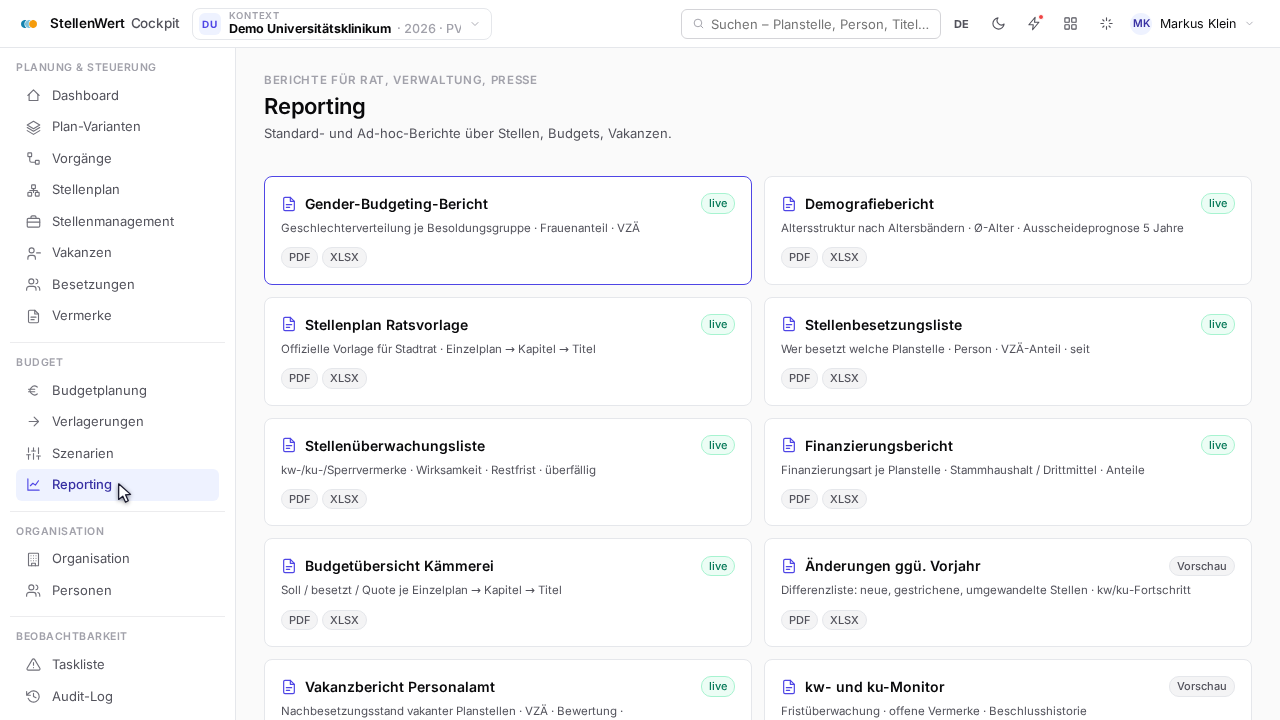Focus the Suchen search field
This screenshot has width=1280, height=720.
811,24
